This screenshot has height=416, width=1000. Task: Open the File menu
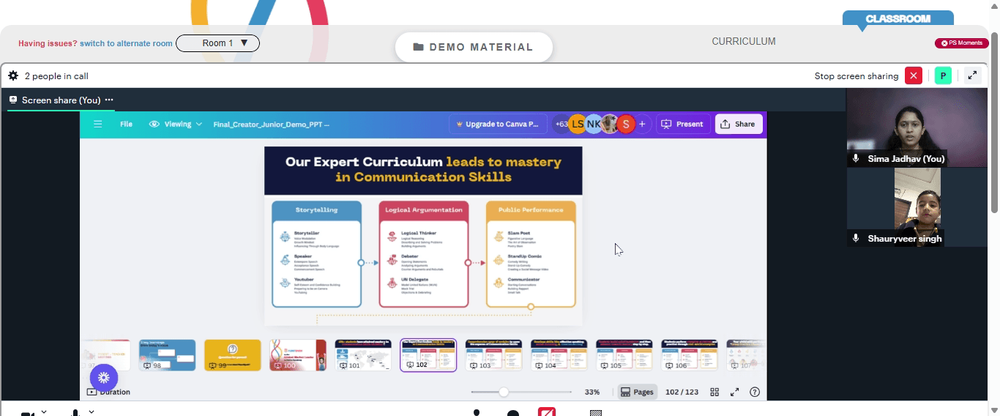pos(126,124)
